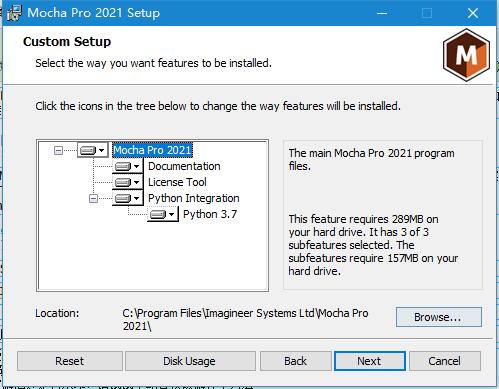Collapse the Python Integration tree node
The width and height of the screenshot is (499, 389).
pos(93,199)
